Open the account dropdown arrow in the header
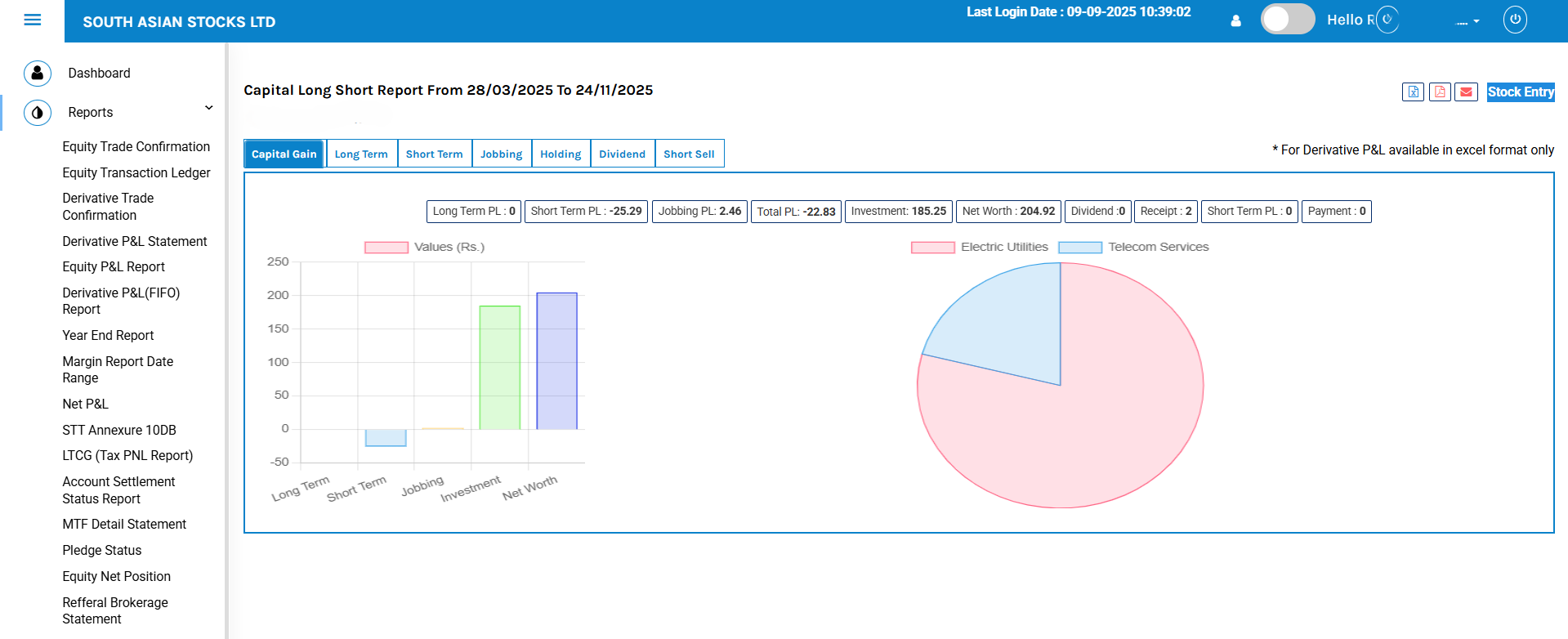1568x639 pixels. click(x=1476, y=22)
